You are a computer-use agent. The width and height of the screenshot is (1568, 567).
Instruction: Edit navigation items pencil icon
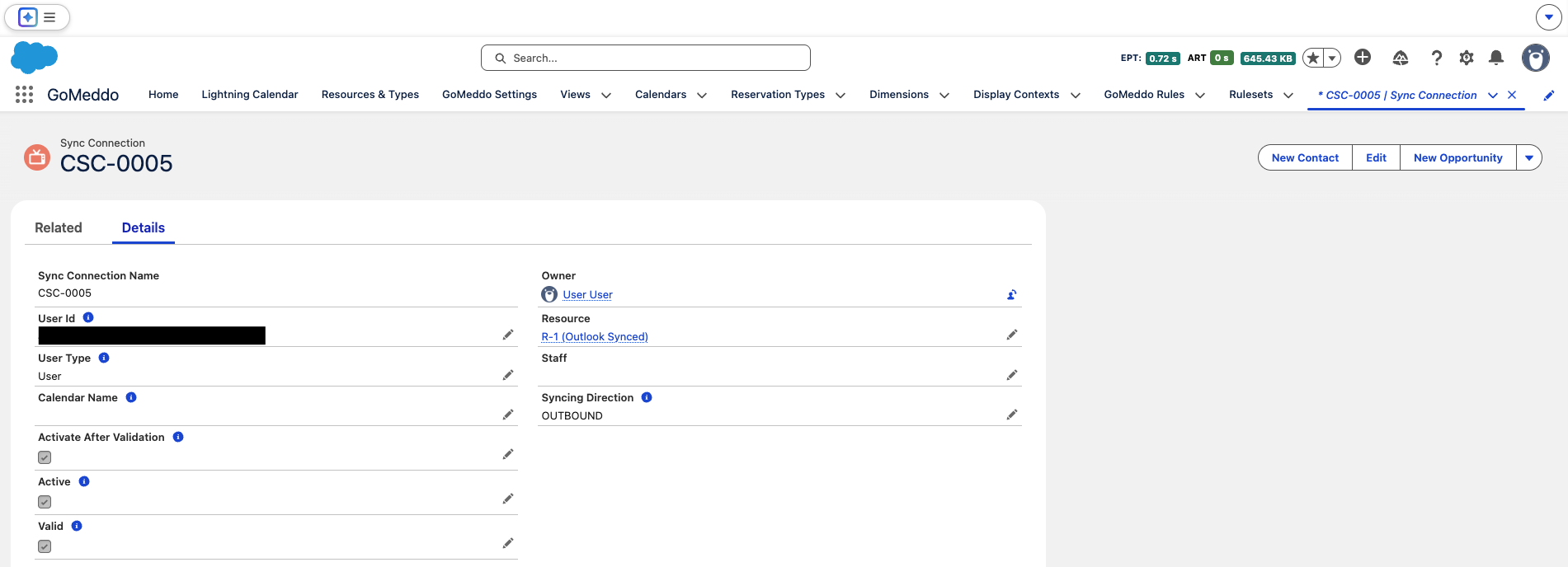(x=1549, y=96)
